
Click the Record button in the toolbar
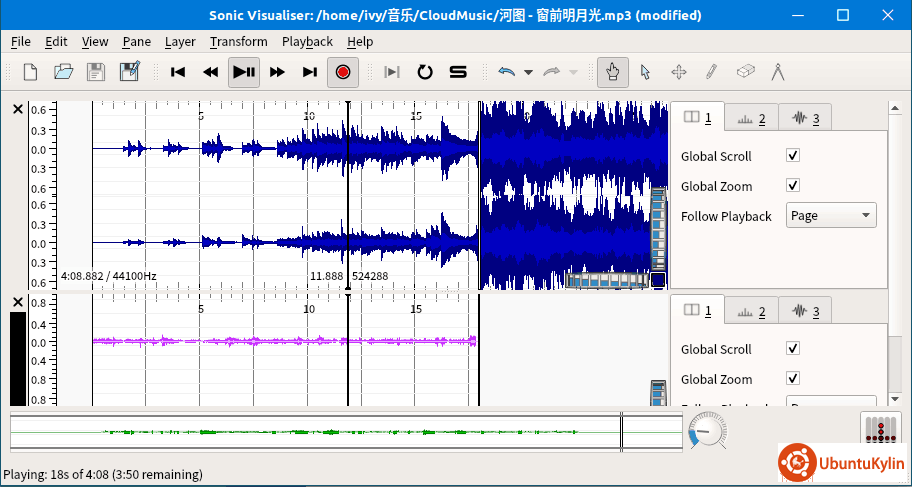[343, 72]
